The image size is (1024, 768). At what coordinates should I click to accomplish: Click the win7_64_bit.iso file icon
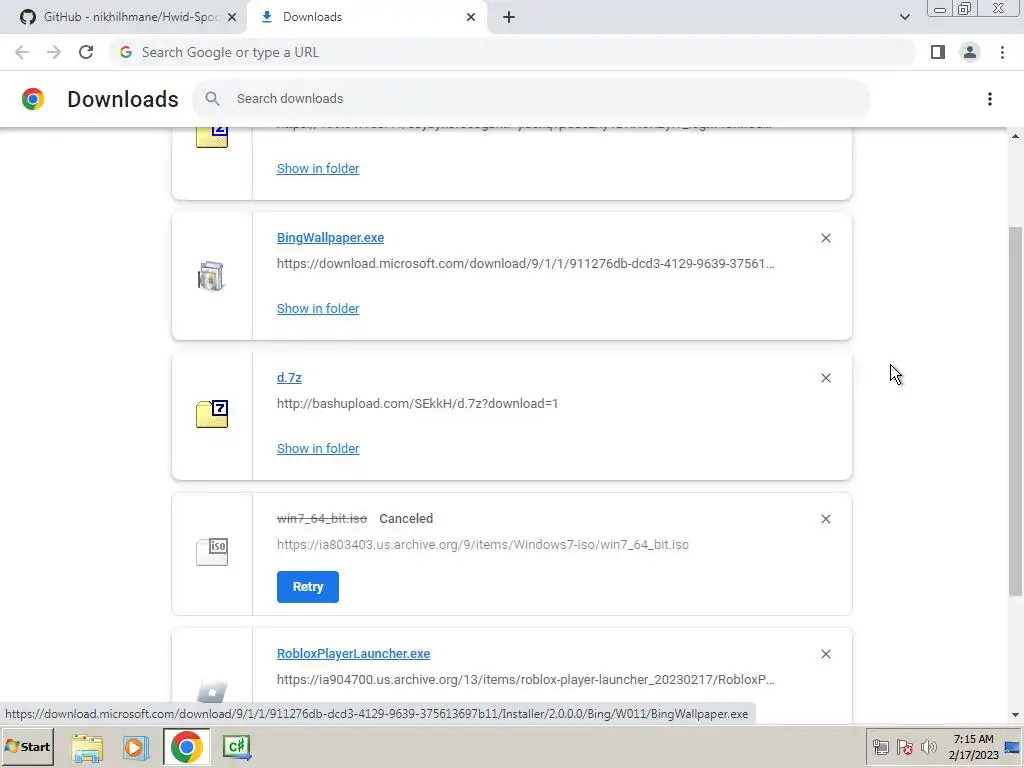click(x=212, y=552)
